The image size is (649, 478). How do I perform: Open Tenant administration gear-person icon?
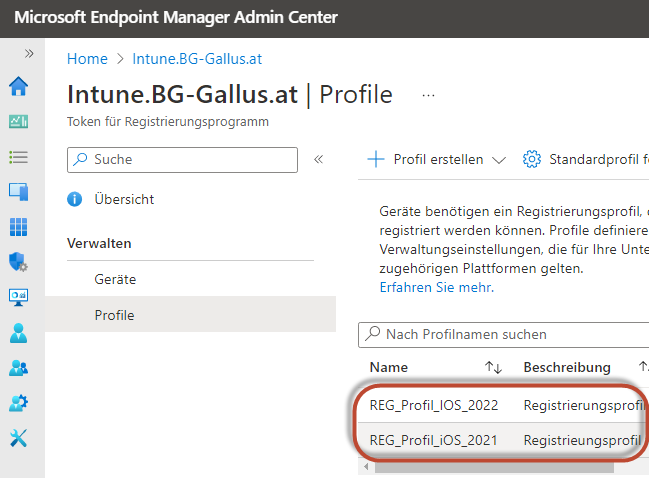(18, 403)
